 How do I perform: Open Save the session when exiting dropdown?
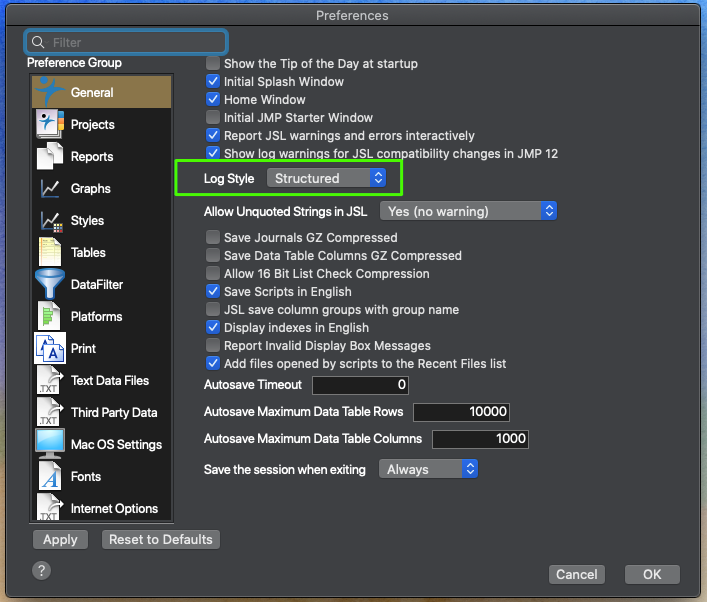tap(428, 469)
